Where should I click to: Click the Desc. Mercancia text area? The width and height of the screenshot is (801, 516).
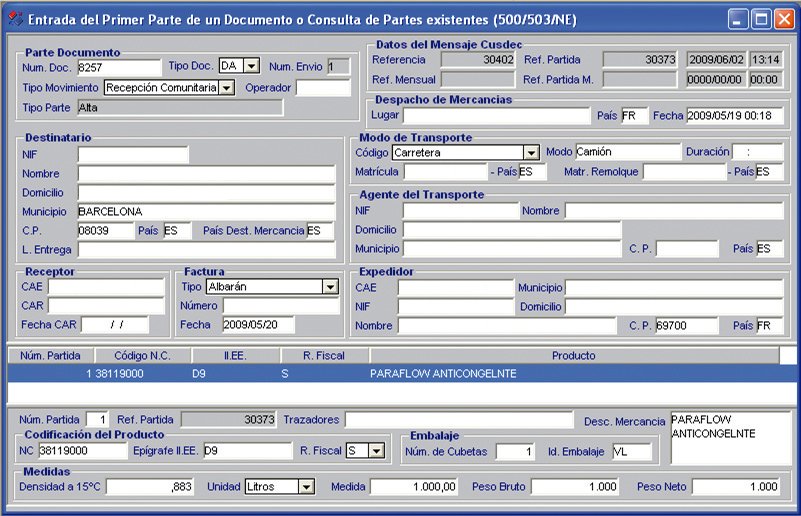[x=729, y=437]
